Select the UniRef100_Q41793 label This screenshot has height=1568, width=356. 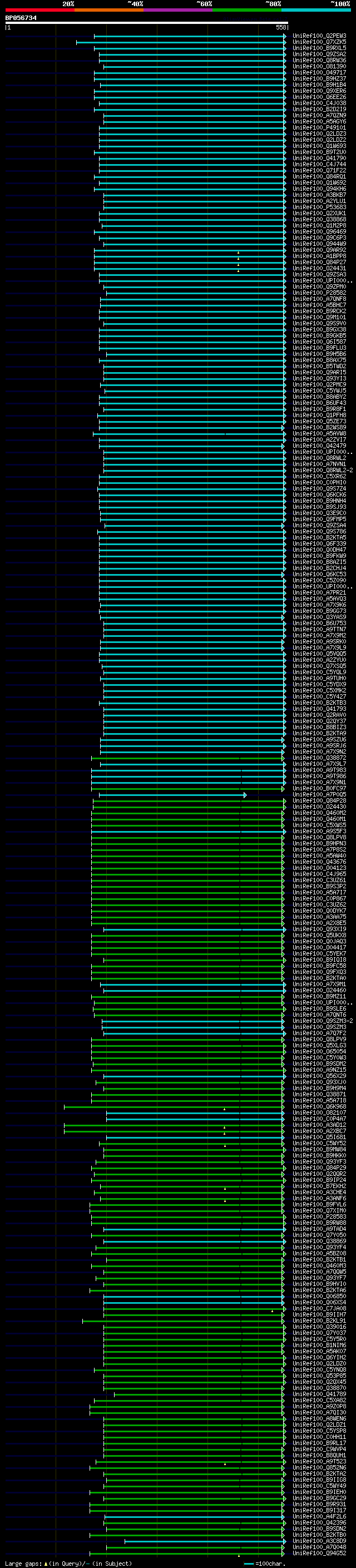pos(319,709)
